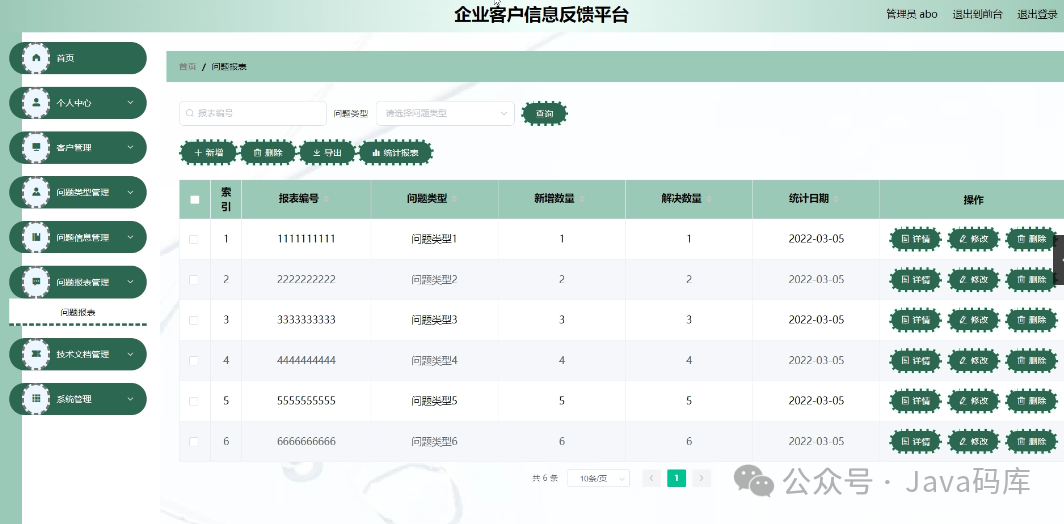
Task: Click the search magnifier icon in 报表编号 field
Action: (190, 114)
